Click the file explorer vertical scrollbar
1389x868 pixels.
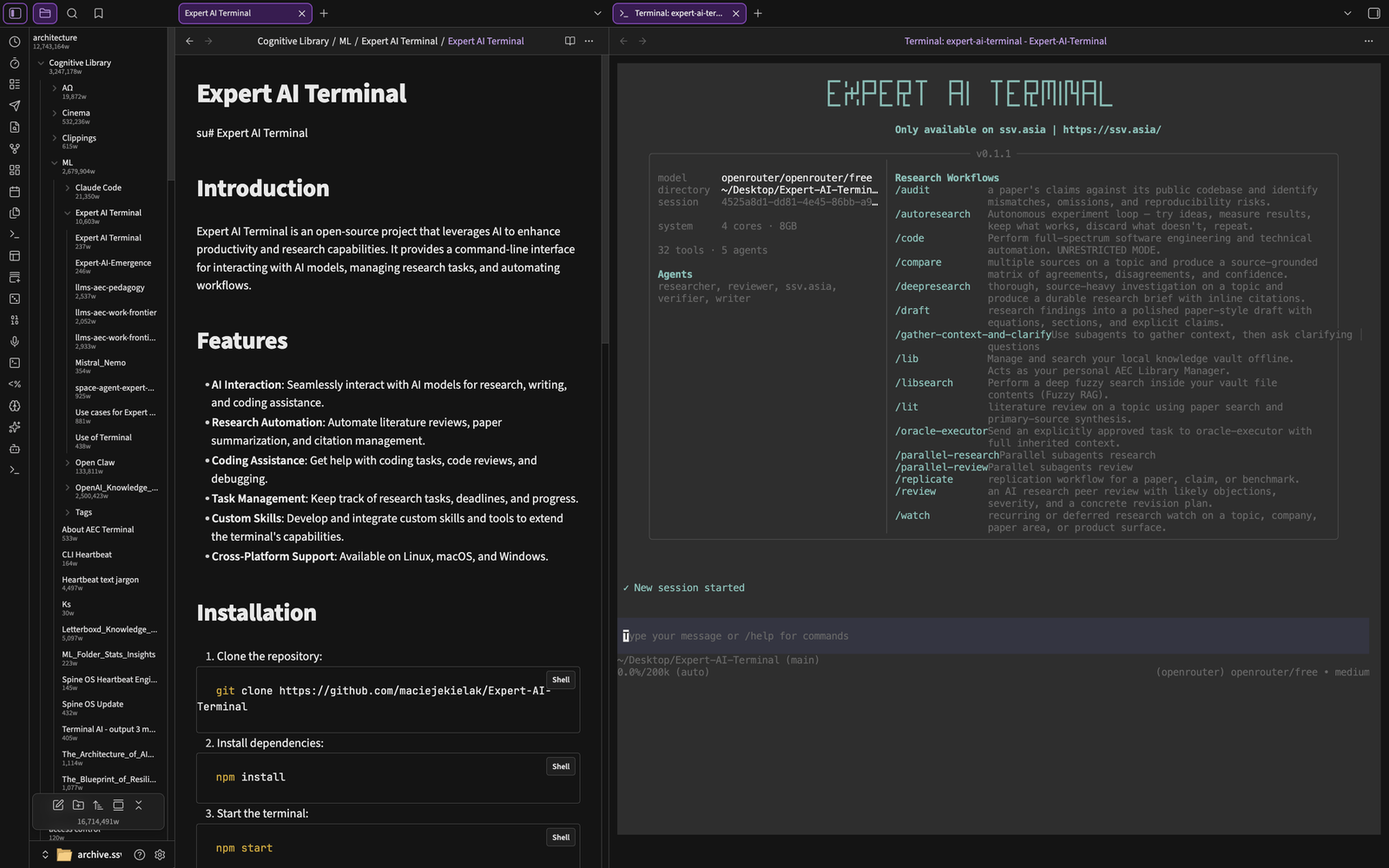pos(171,105)
